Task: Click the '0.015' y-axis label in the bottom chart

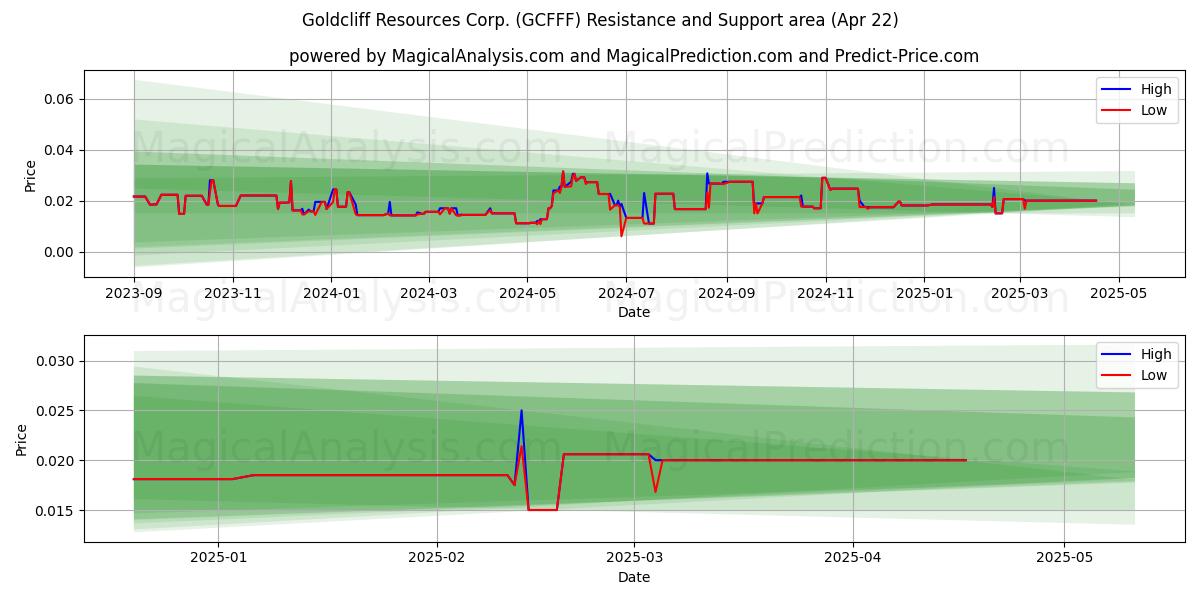Action: (x=57, y=511)
